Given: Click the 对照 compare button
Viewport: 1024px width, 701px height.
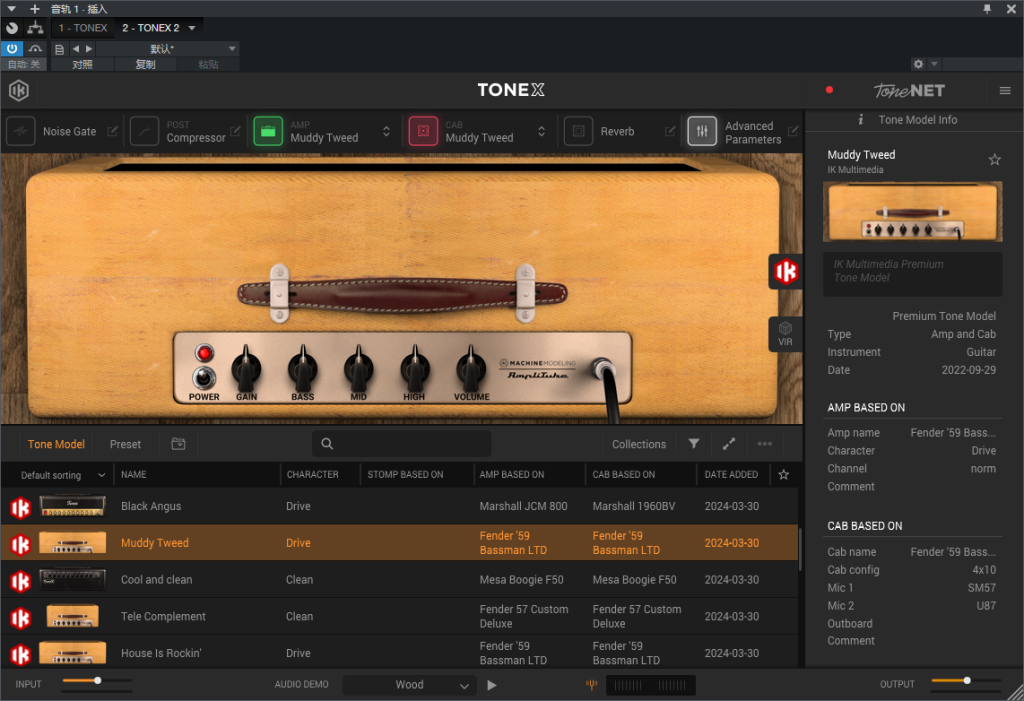Looking at the screenshot, I should tap(82, 64).
